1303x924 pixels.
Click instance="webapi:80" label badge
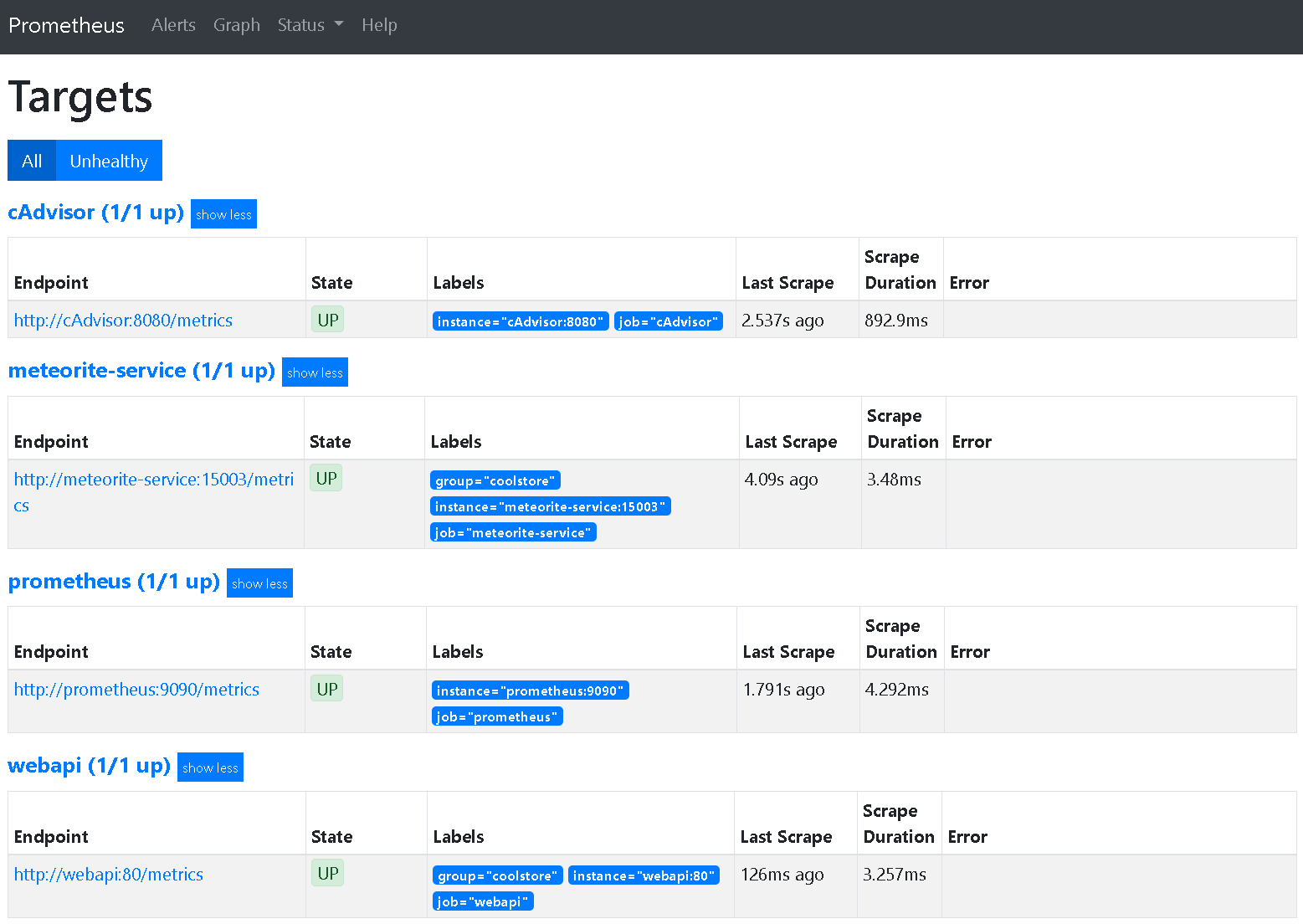tap(644, 875)
